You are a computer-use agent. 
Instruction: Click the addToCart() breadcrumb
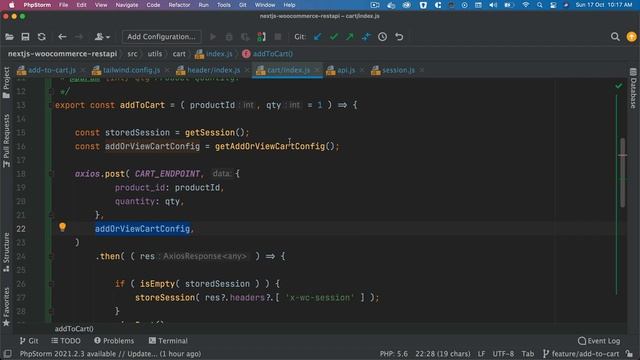click(268, 54)
